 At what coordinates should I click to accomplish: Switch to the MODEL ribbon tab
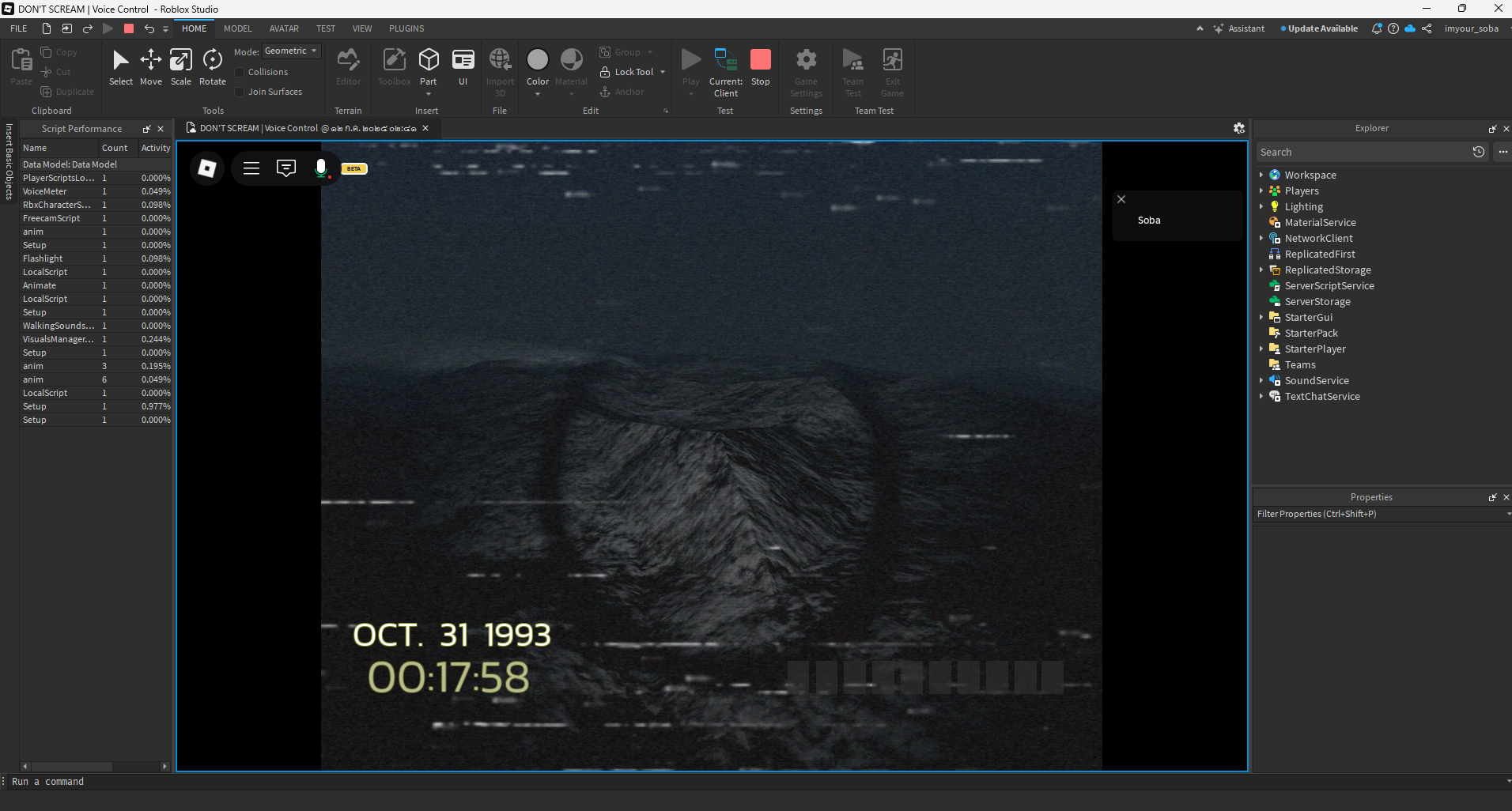tap(237, 28)
